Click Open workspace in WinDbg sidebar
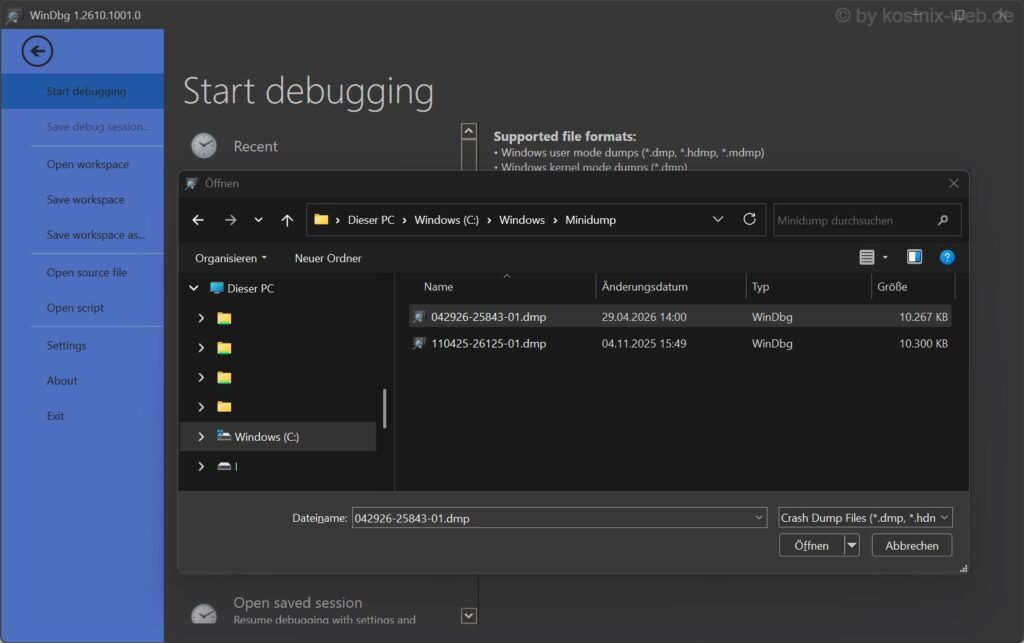This screenshot has height=643, width=1024. click(88, 165)
